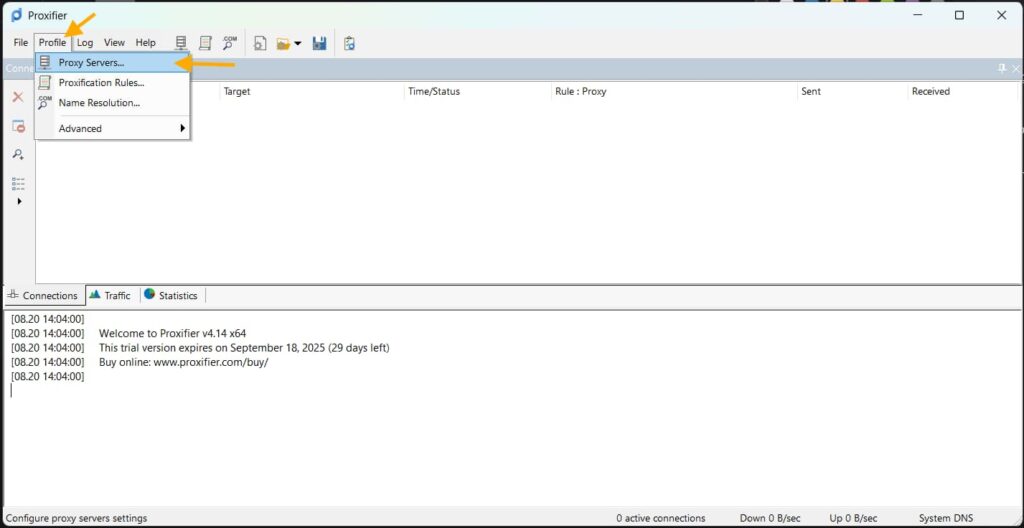Screen dimensions: 1024x528
Task: Open Proxification Rules toolbar icon
Action: pyautogui.click(x=205, y=43)
